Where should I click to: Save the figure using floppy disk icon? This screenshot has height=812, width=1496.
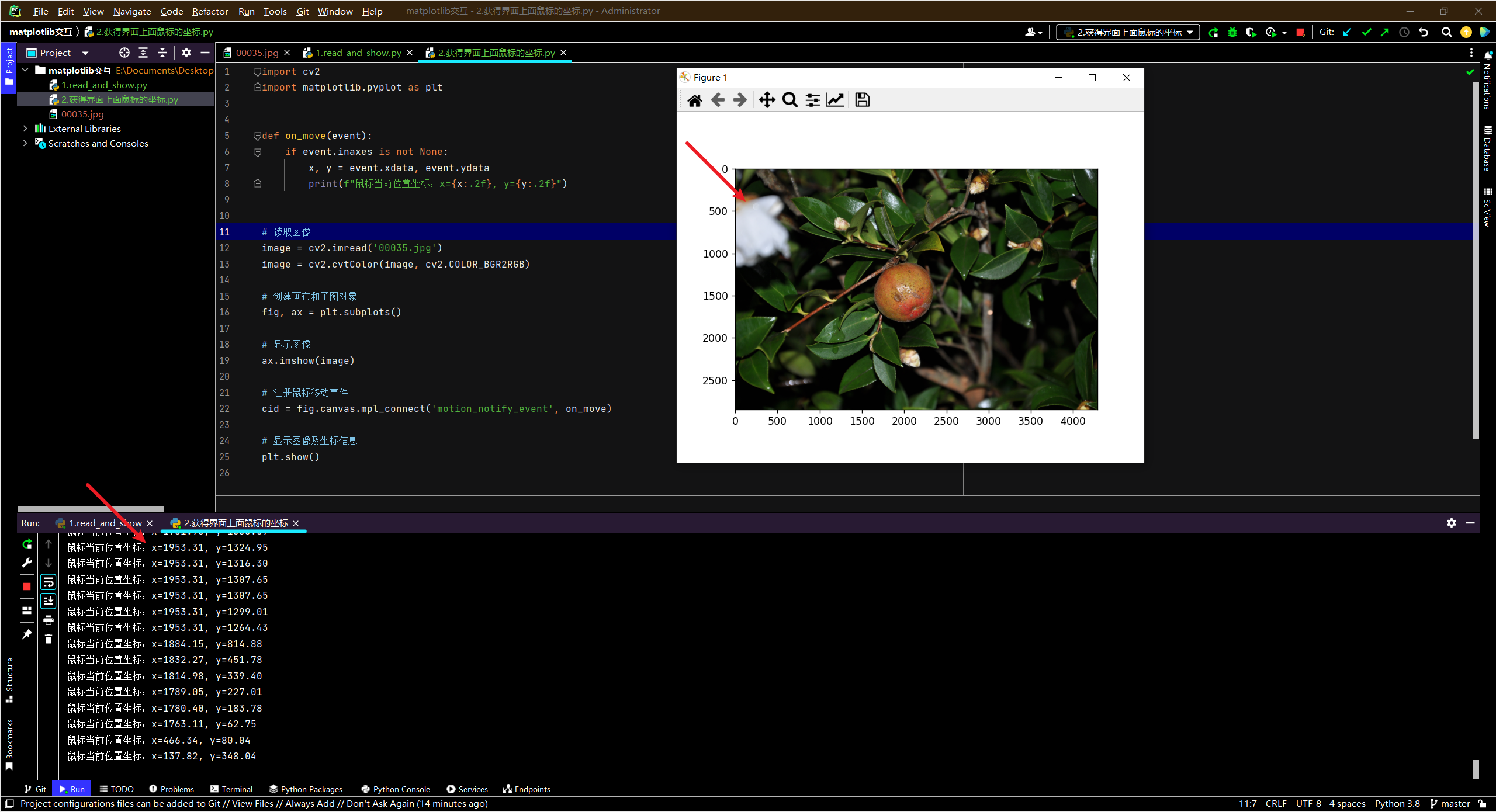[862, 100]
